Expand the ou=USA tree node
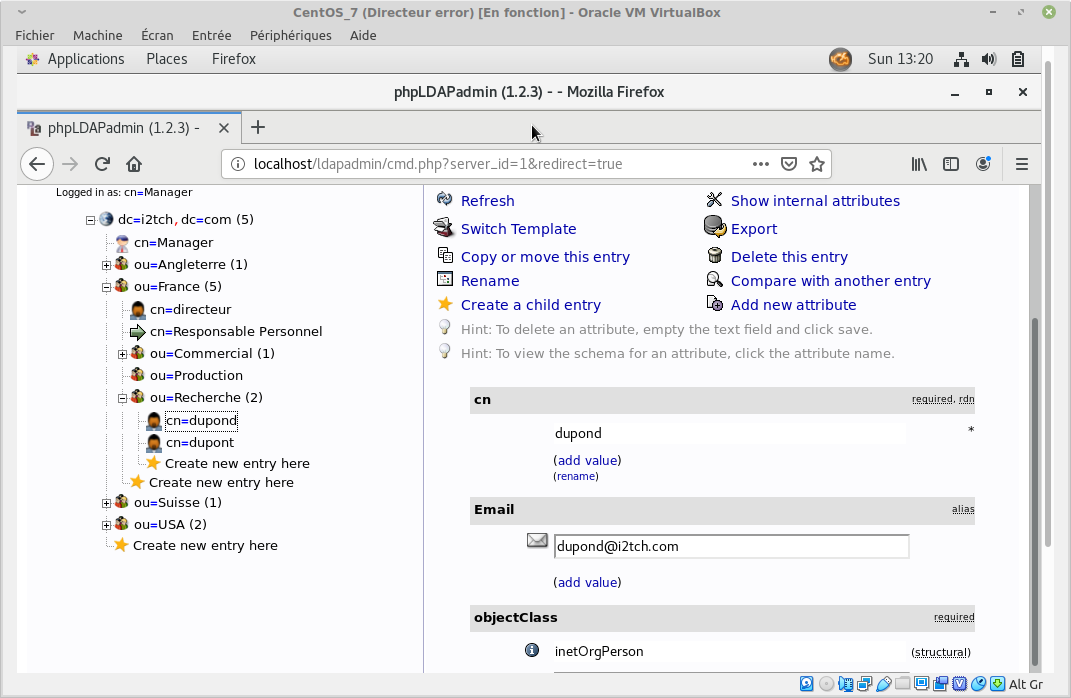This screenshot has width=1071, height=698. pyautogui.click(x=106, y=525)
